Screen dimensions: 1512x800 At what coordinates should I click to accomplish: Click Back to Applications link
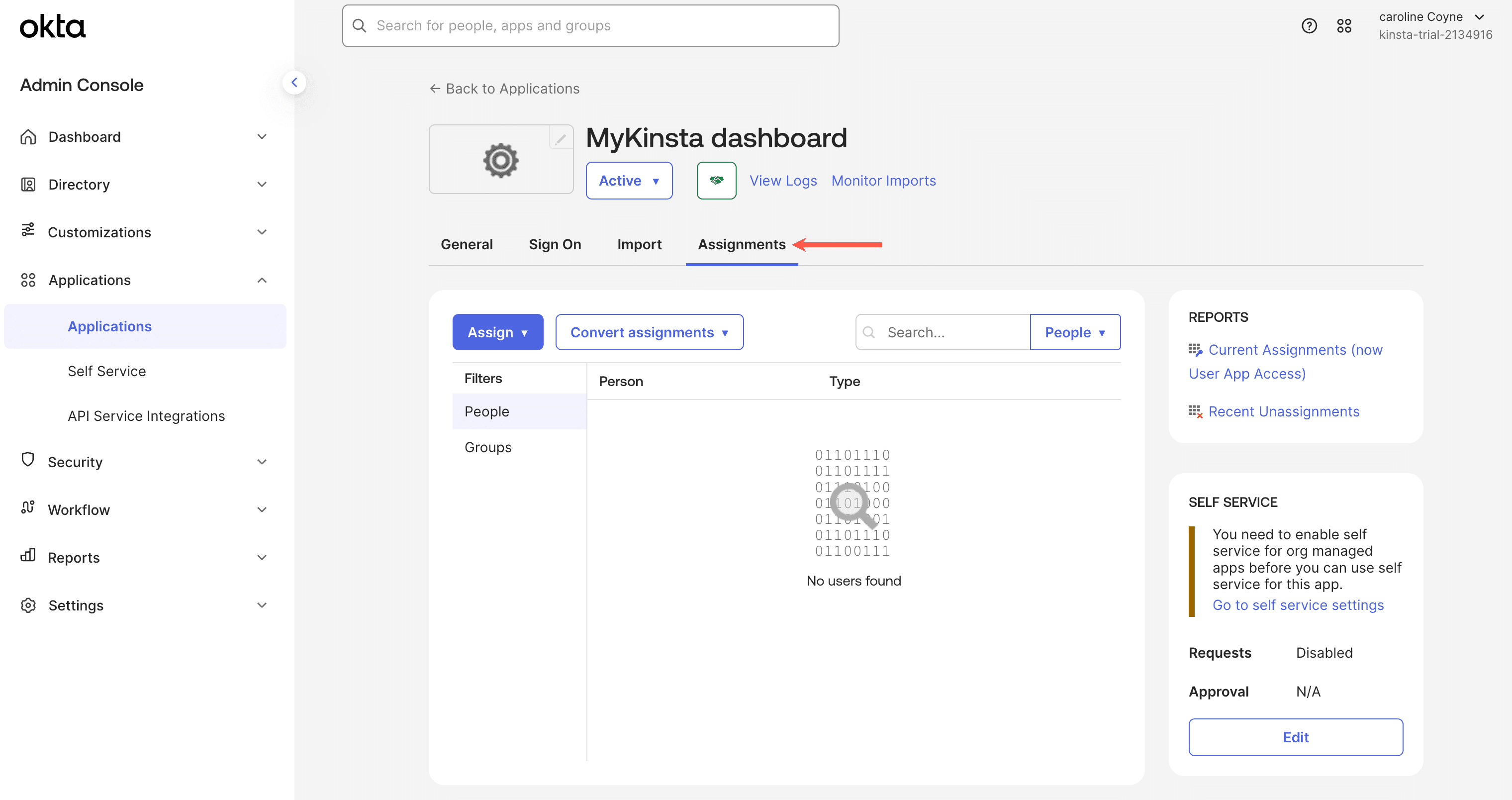pos(504,89)
